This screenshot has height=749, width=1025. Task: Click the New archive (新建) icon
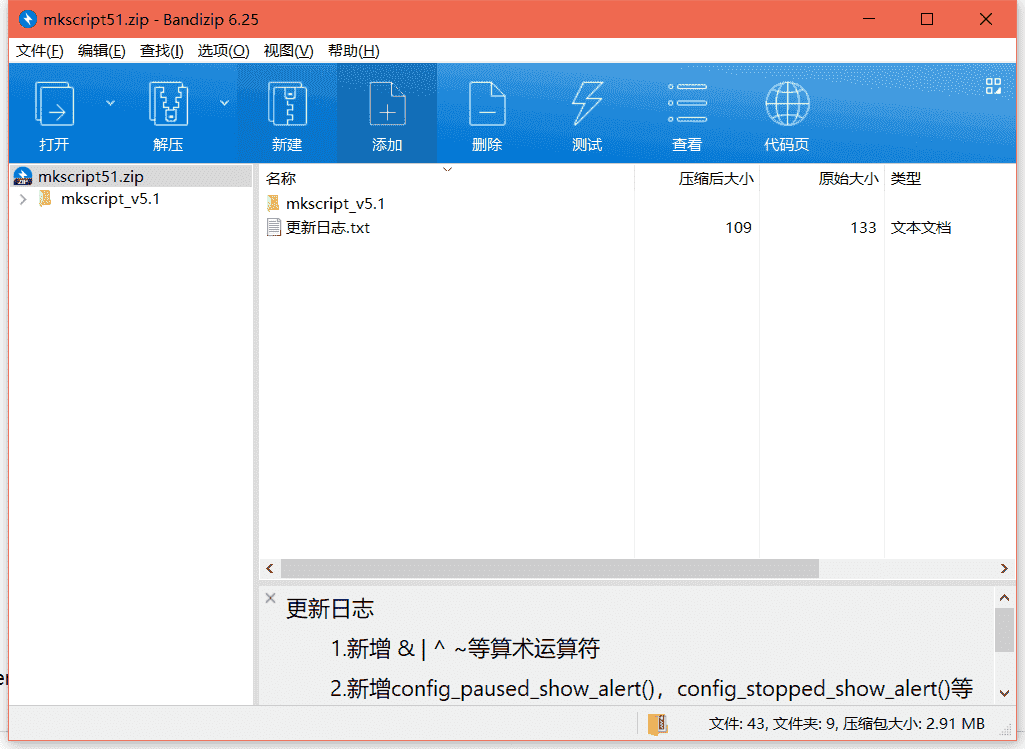287,104
